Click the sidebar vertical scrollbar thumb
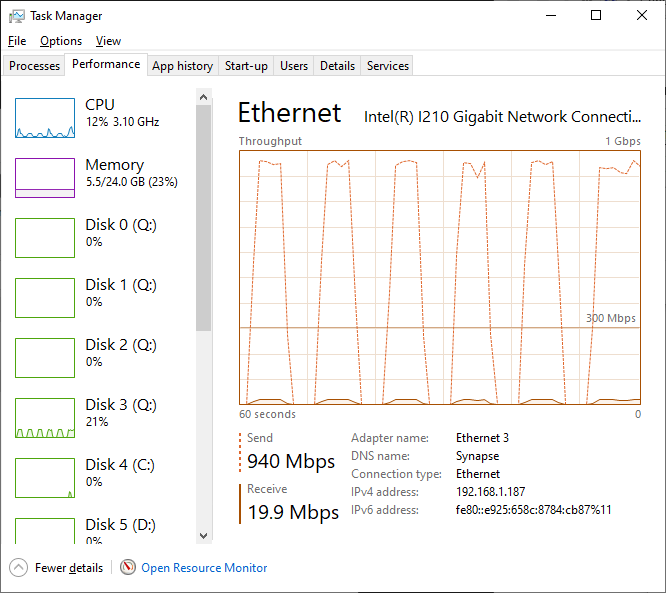Image resolution: width=666 pixels, height=593 pixels. (x=203, y=217)
